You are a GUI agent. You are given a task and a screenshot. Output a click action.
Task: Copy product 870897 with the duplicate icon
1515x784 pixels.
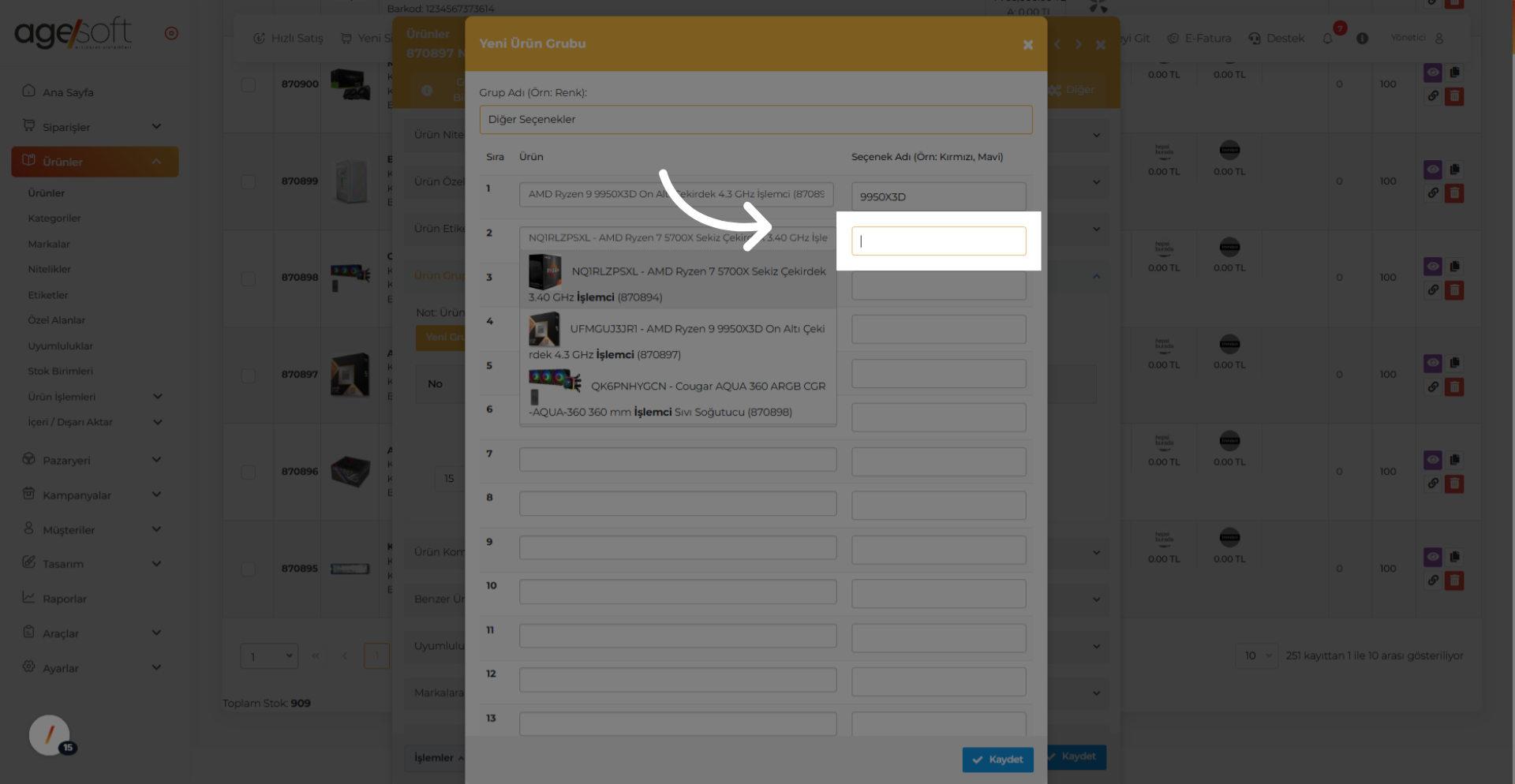coord(1454,363)
